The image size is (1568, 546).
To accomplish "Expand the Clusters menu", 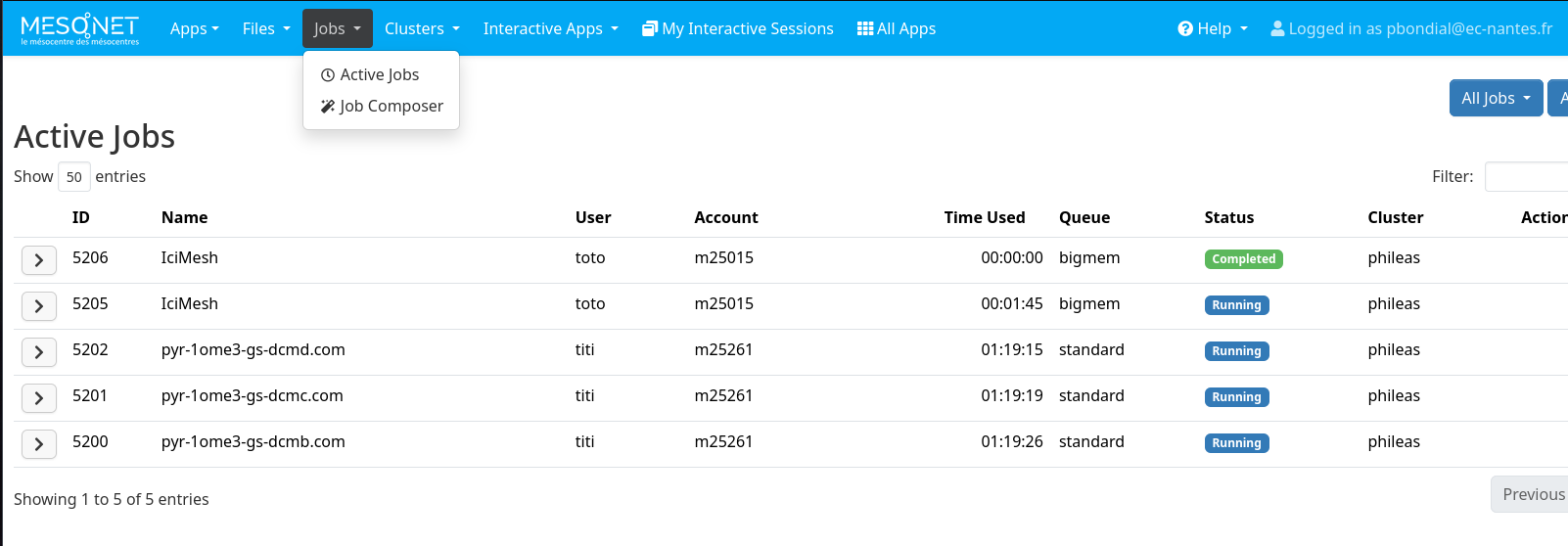I will 422,28.
